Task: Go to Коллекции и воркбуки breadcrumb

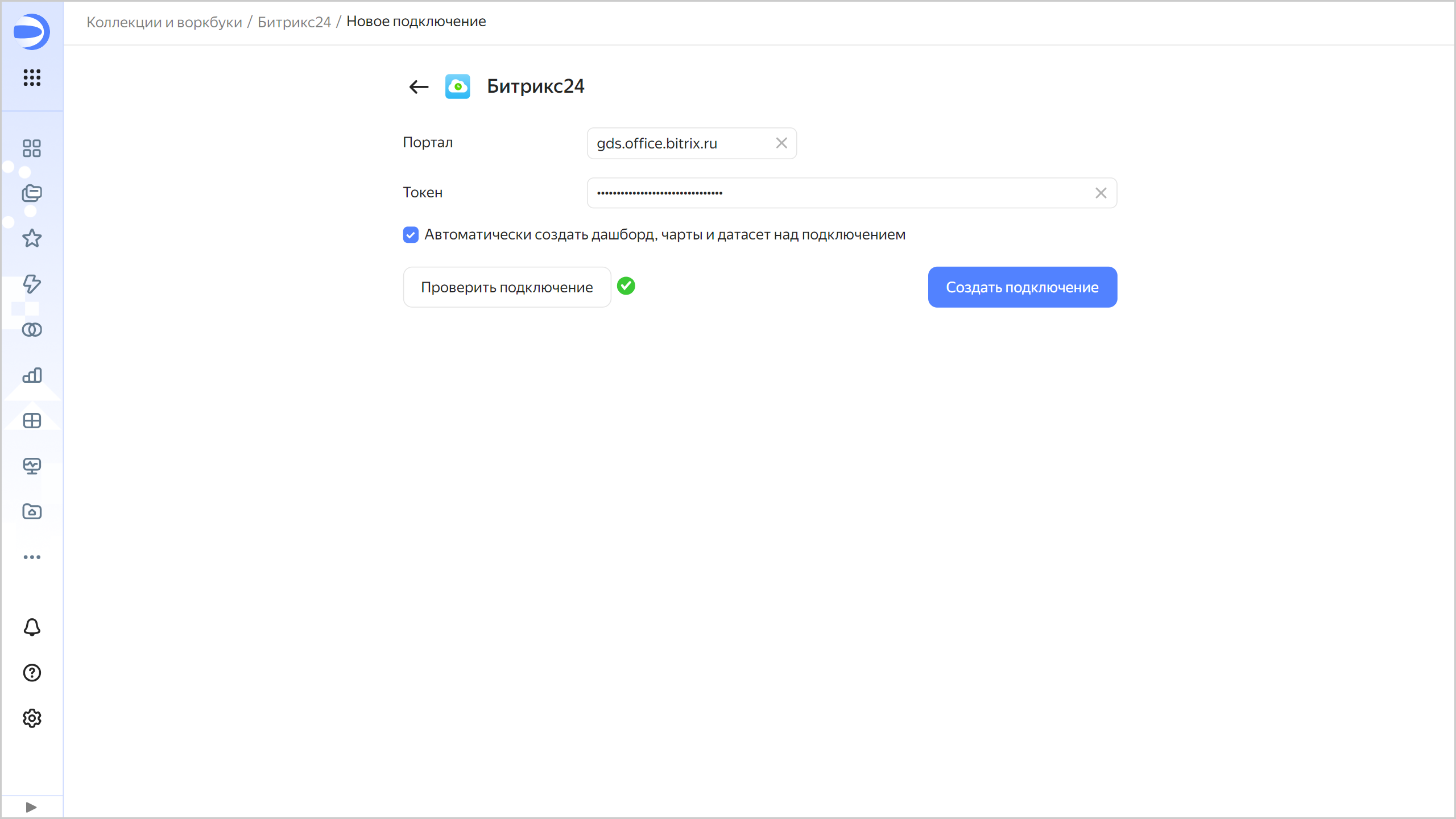Action: [164, 22]
